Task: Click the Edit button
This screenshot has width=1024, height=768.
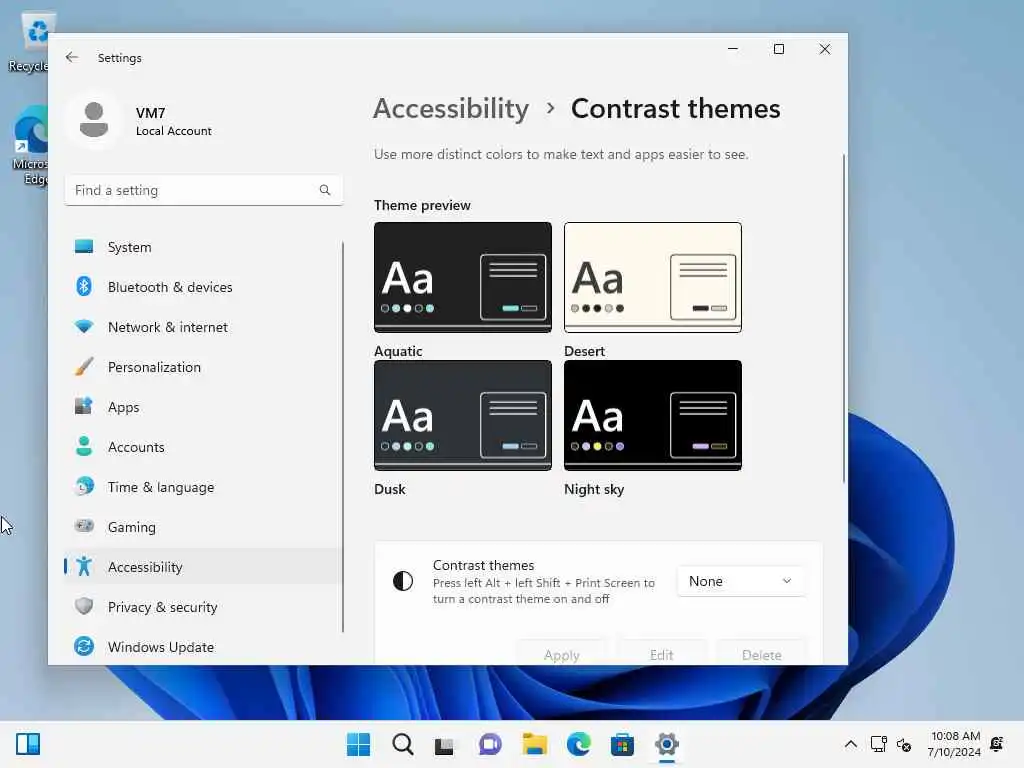Action: point(661,654)
